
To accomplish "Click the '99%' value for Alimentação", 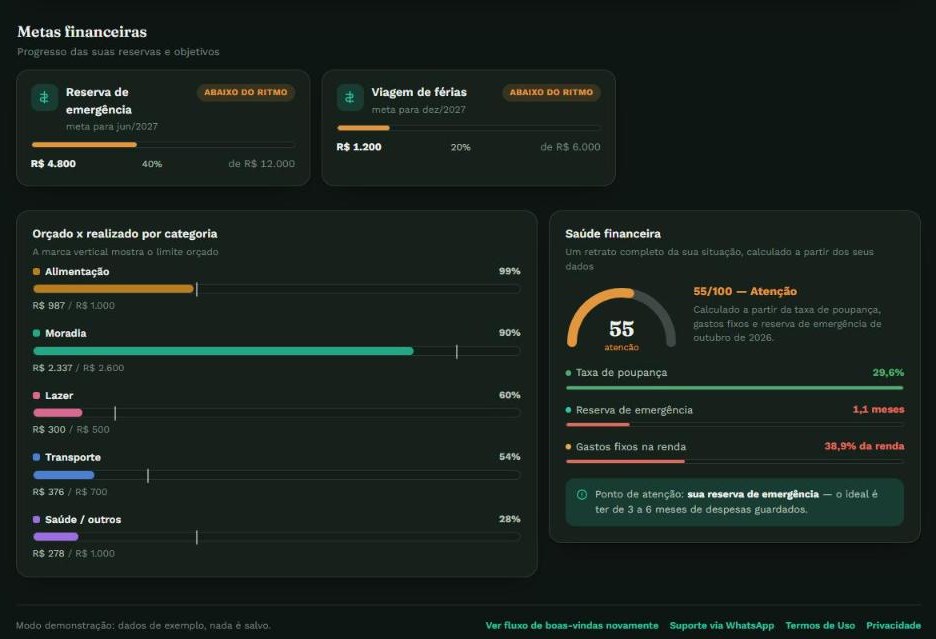I will coord(510,271).
